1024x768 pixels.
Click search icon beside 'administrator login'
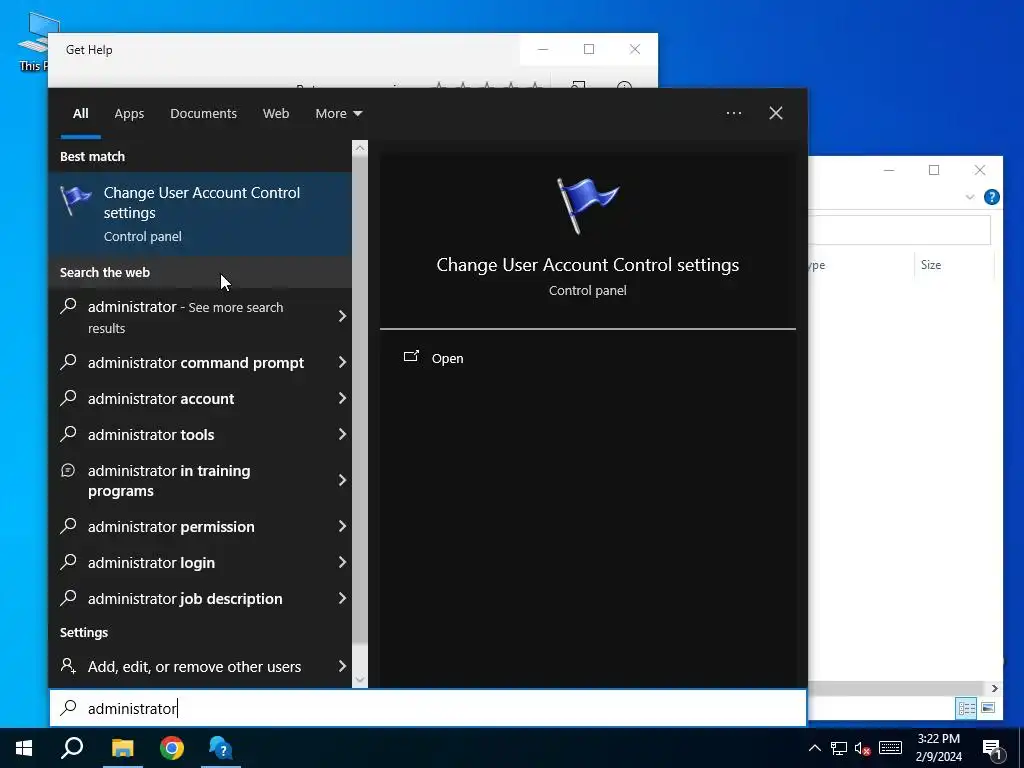click(x=69, y=562)
